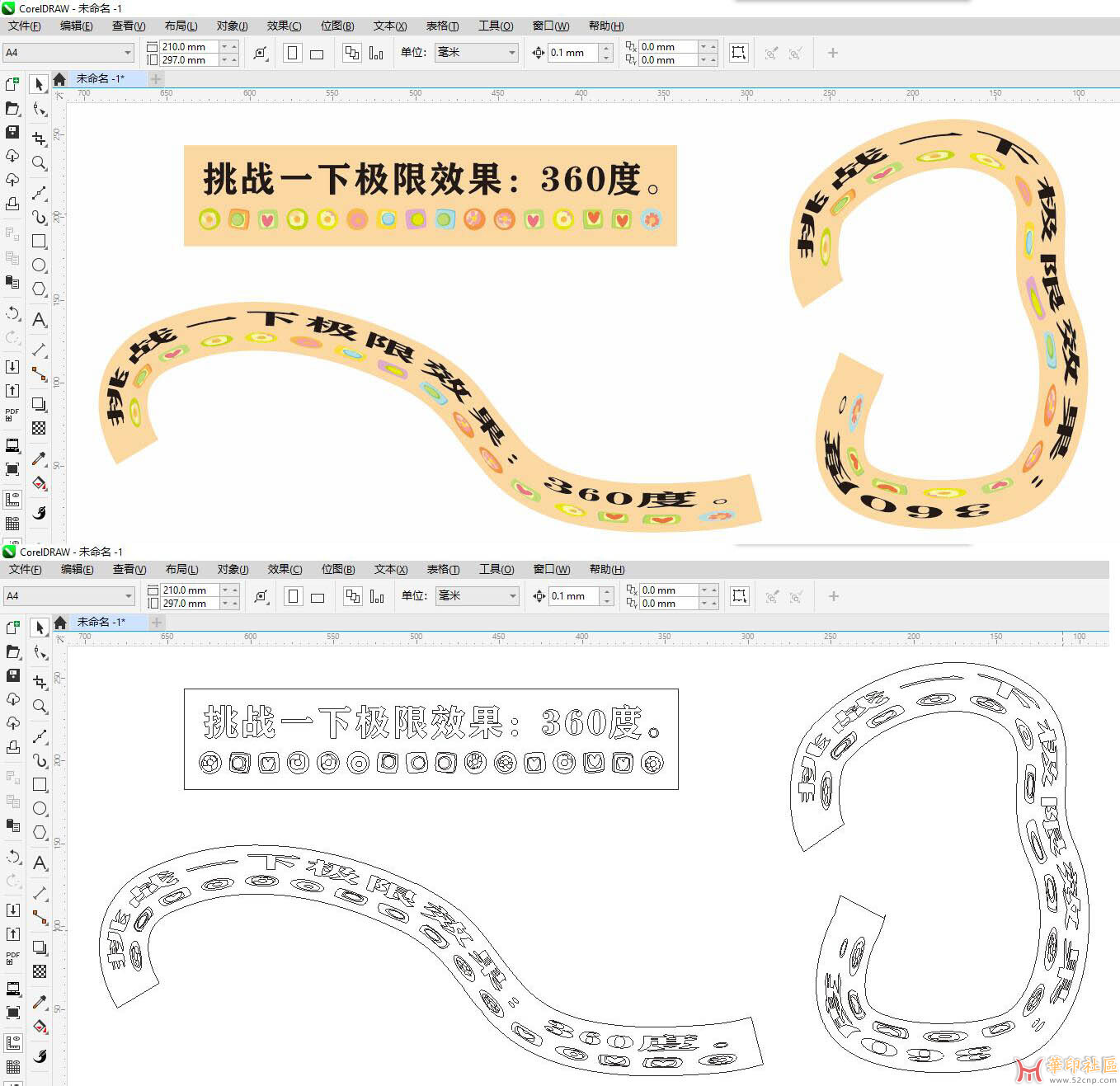Select the Freehand tool in upper window

[x=39, y=193]
